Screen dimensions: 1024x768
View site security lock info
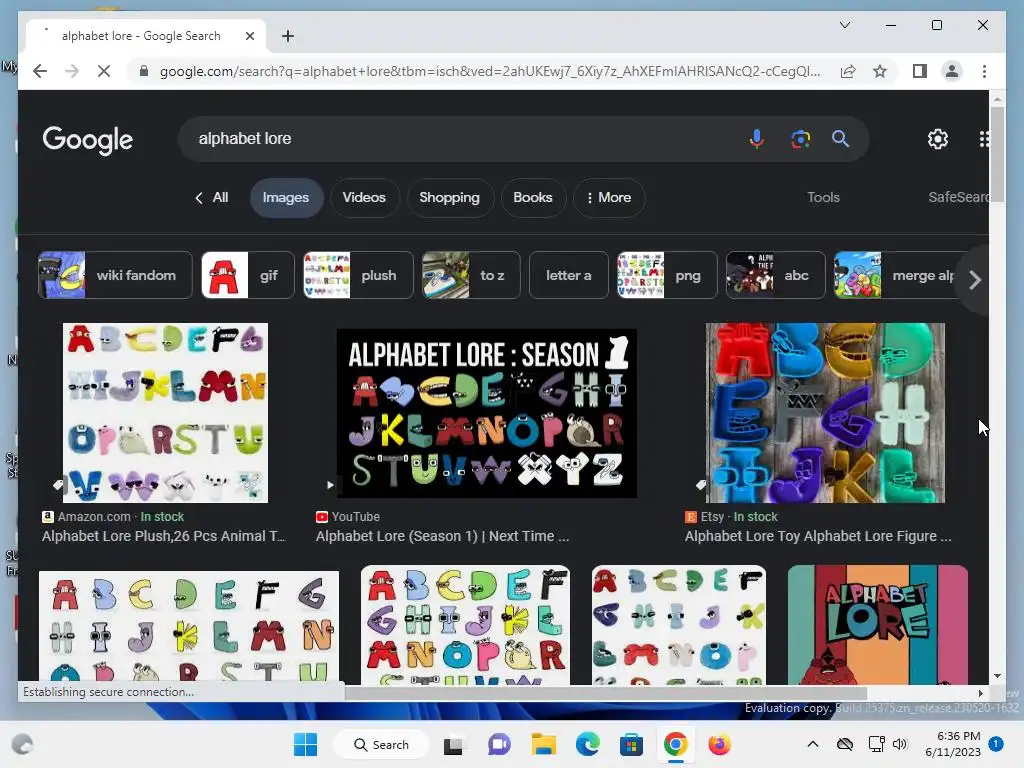click(x=144, y=71)
